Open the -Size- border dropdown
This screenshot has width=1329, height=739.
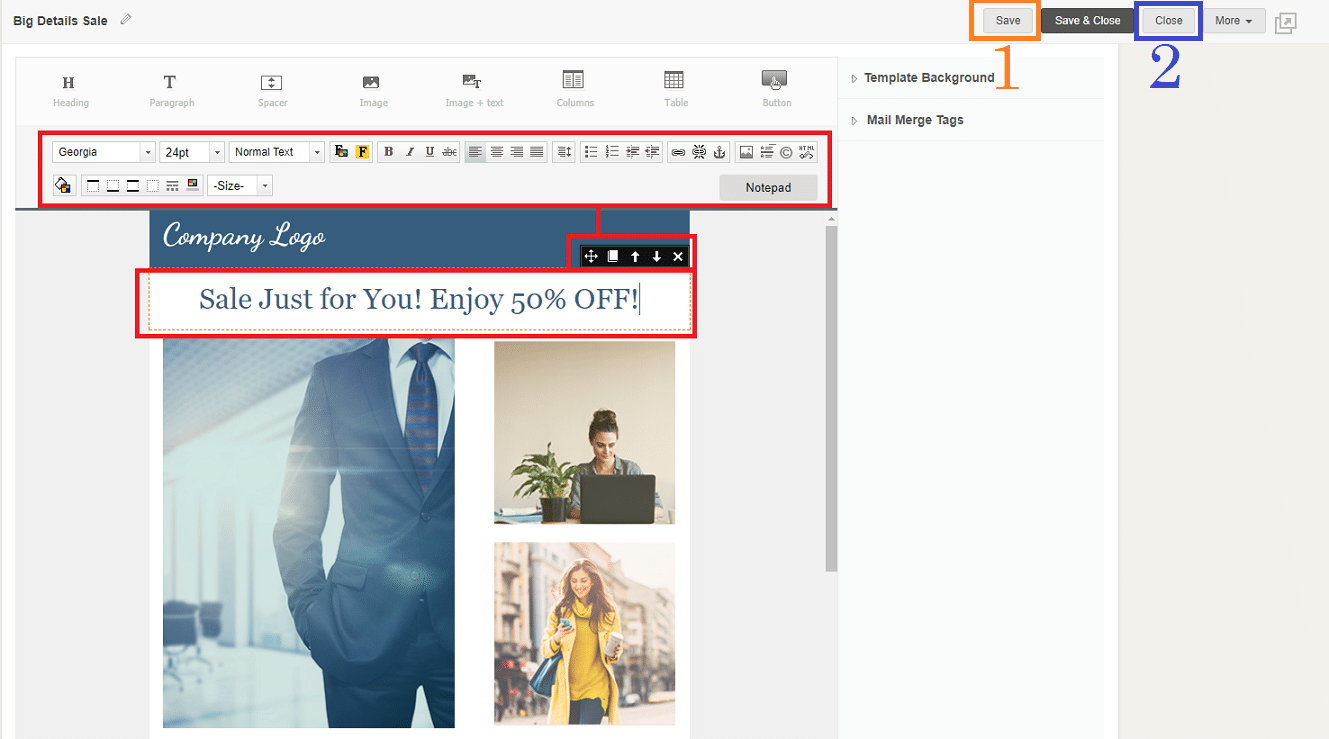(x=240, y=186)
